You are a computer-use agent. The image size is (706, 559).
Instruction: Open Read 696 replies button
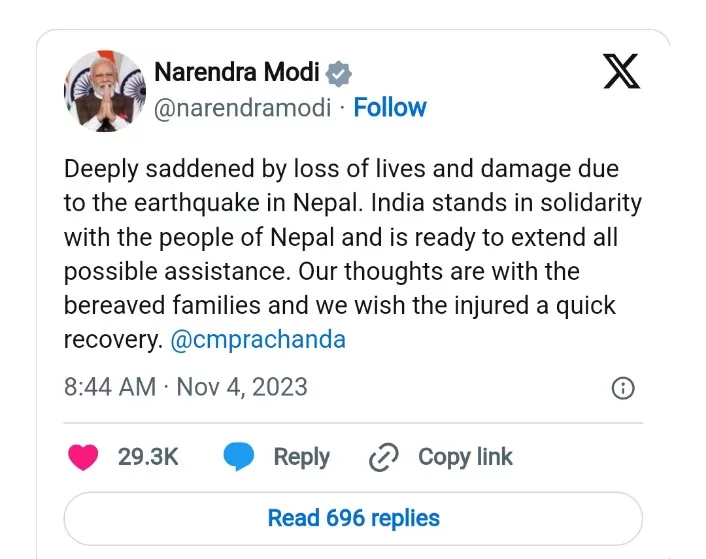(353, 518)
